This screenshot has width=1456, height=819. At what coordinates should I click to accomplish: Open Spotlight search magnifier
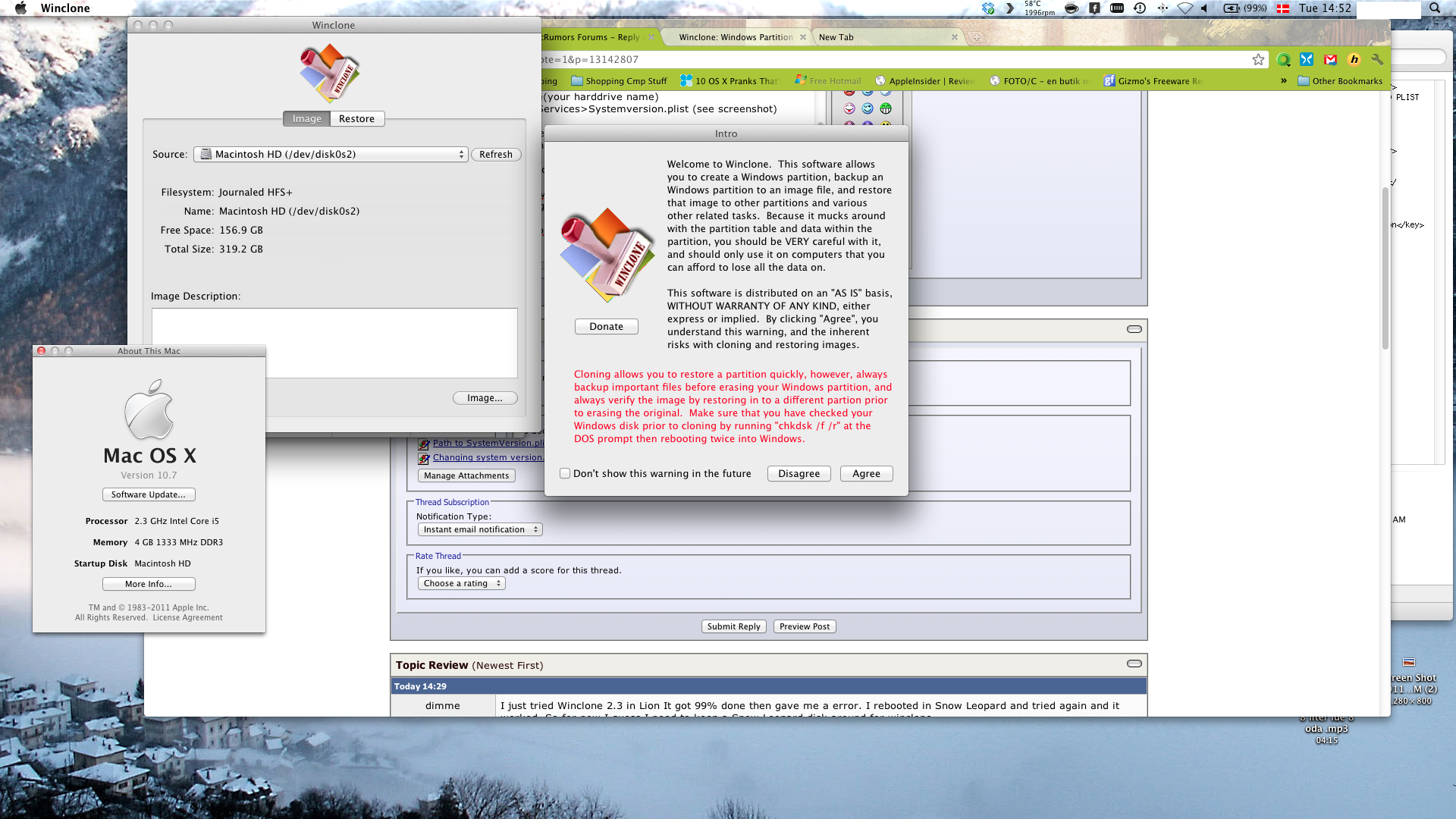(x=1435, y=8)
